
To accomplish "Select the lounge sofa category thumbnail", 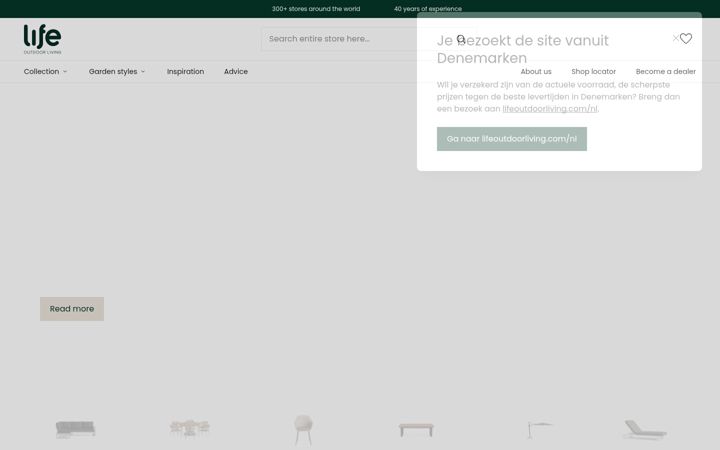I will click(x=75, y=429).
